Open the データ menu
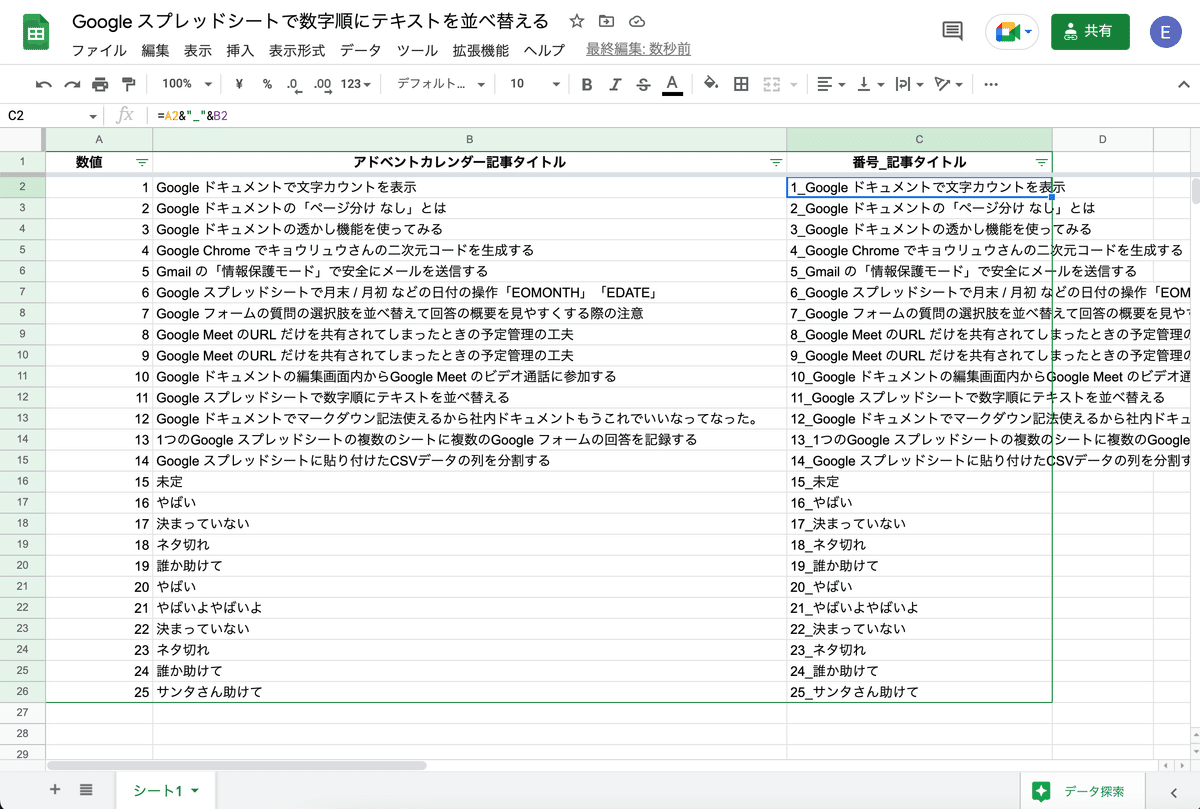Viewport: 1200px width, 809px height. click(x=360, y=50)
